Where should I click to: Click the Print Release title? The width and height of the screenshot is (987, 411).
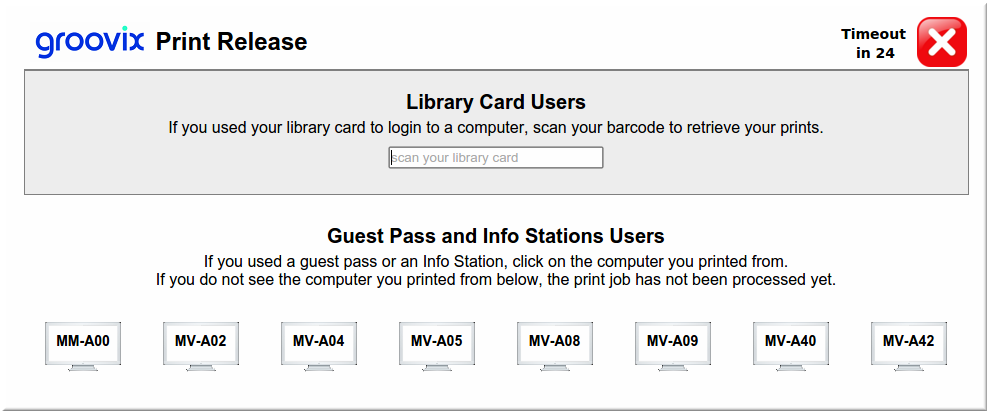[231, 42]
